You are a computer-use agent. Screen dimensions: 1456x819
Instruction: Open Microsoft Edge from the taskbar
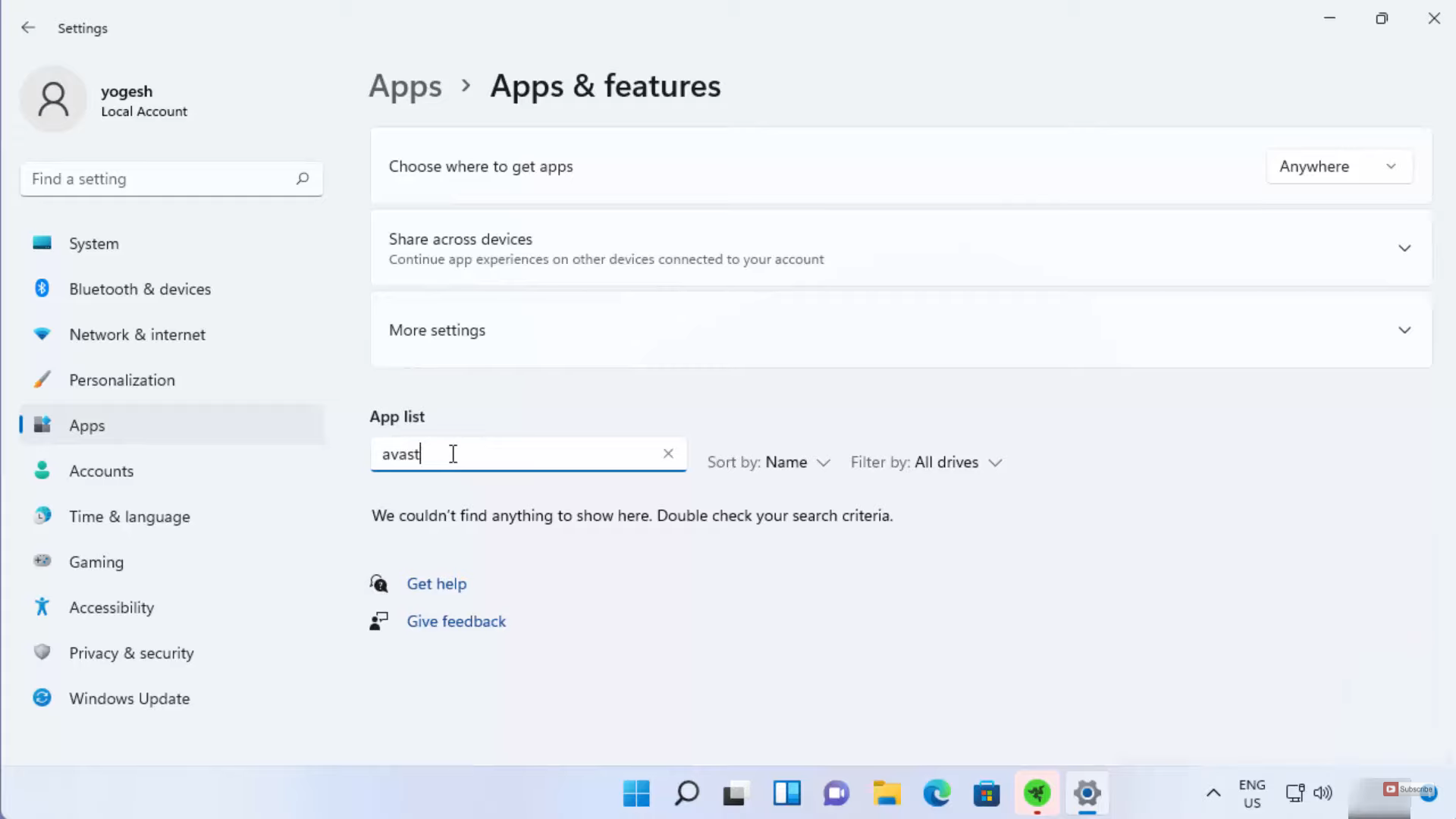(x=937, y=793)
